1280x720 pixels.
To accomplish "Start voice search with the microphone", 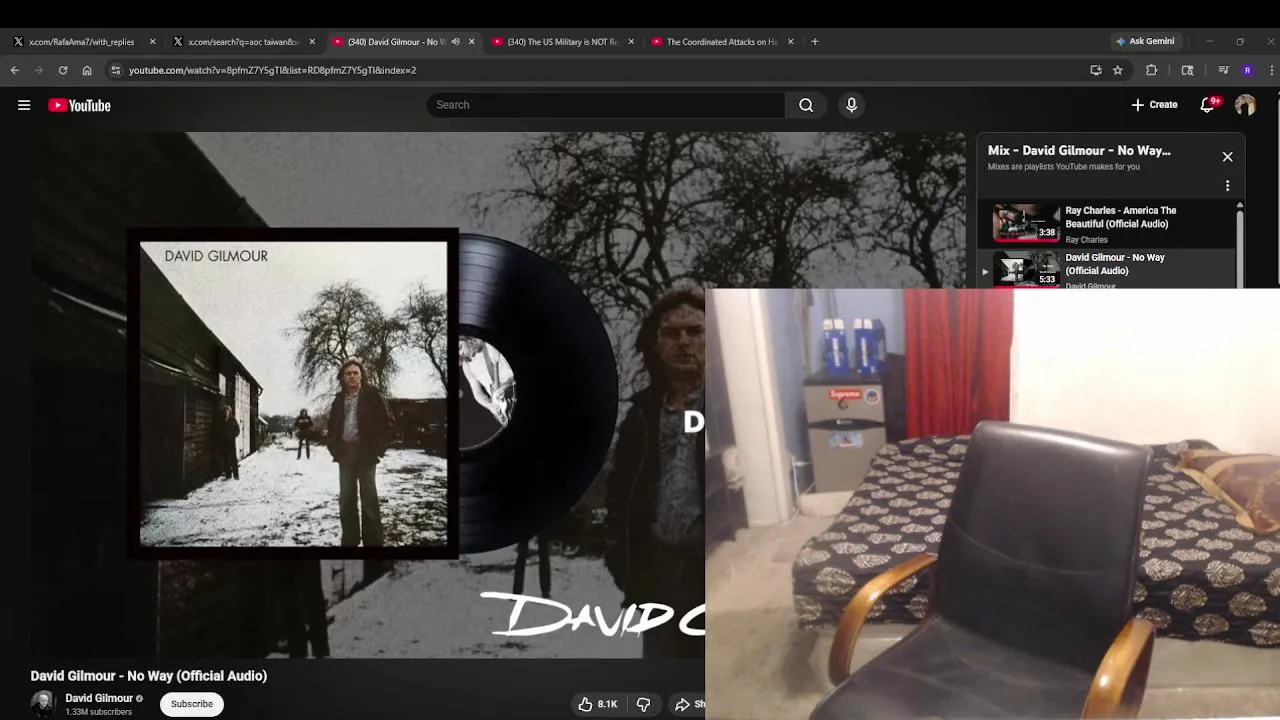I will click(x=851, y=105).
